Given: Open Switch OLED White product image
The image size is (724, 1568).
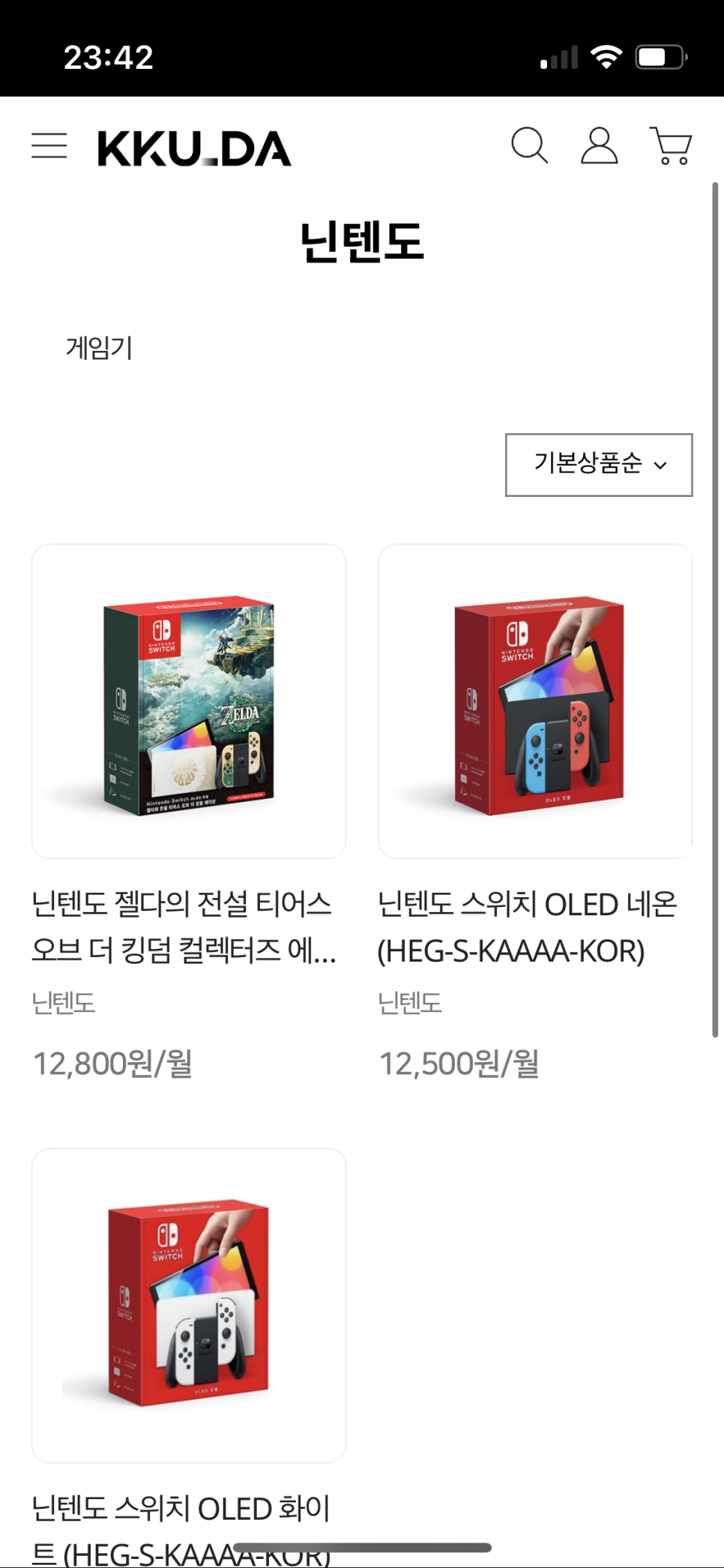Looking at the screenshot, I should click(x=189, y=1305).
